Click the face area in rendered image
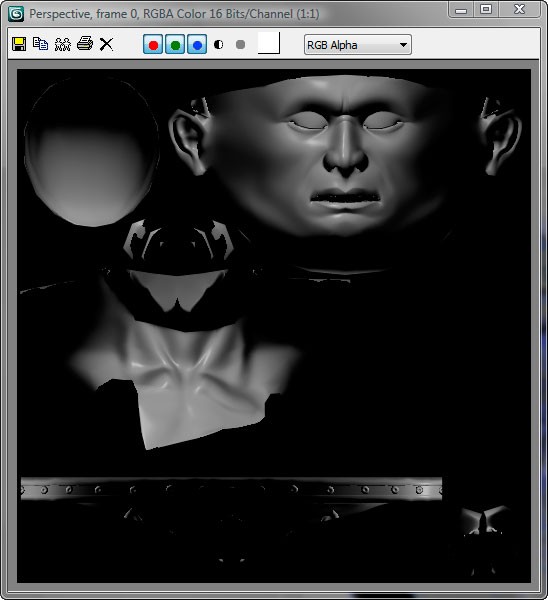548x600 pixels. pos(337,157)
